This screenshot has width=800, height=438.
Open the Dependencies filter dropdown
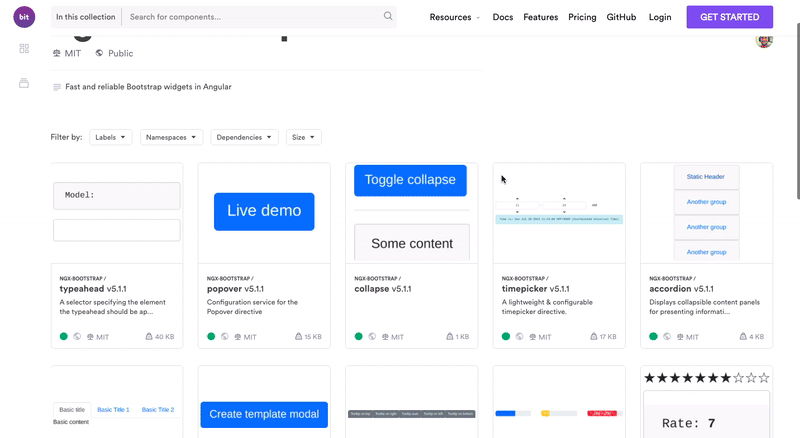pos(244,137)
